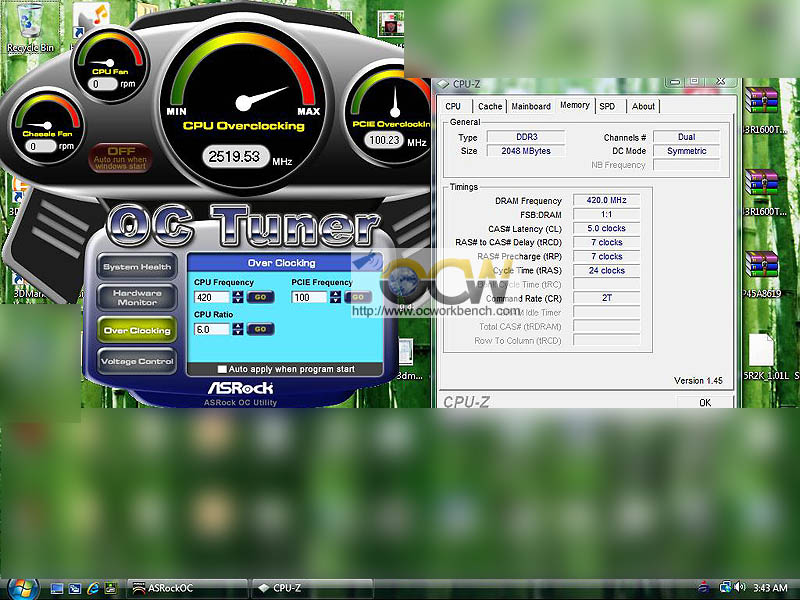Screen dimensions: 800x600
Task: Open the 5R2K_1.01L file icon
Action: click(x=764, y=357)
